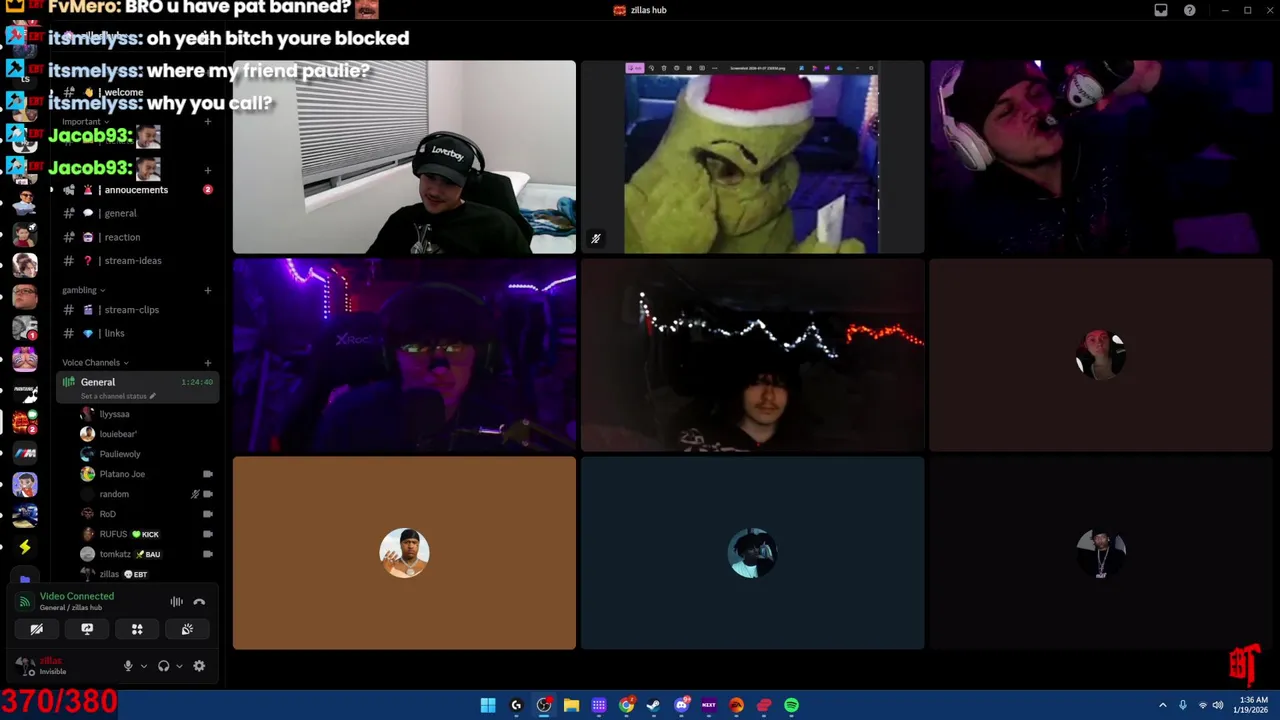This screenshot has height=720, width=1280.
Task: Open microphone input options arrow
Action: (143, 666)
